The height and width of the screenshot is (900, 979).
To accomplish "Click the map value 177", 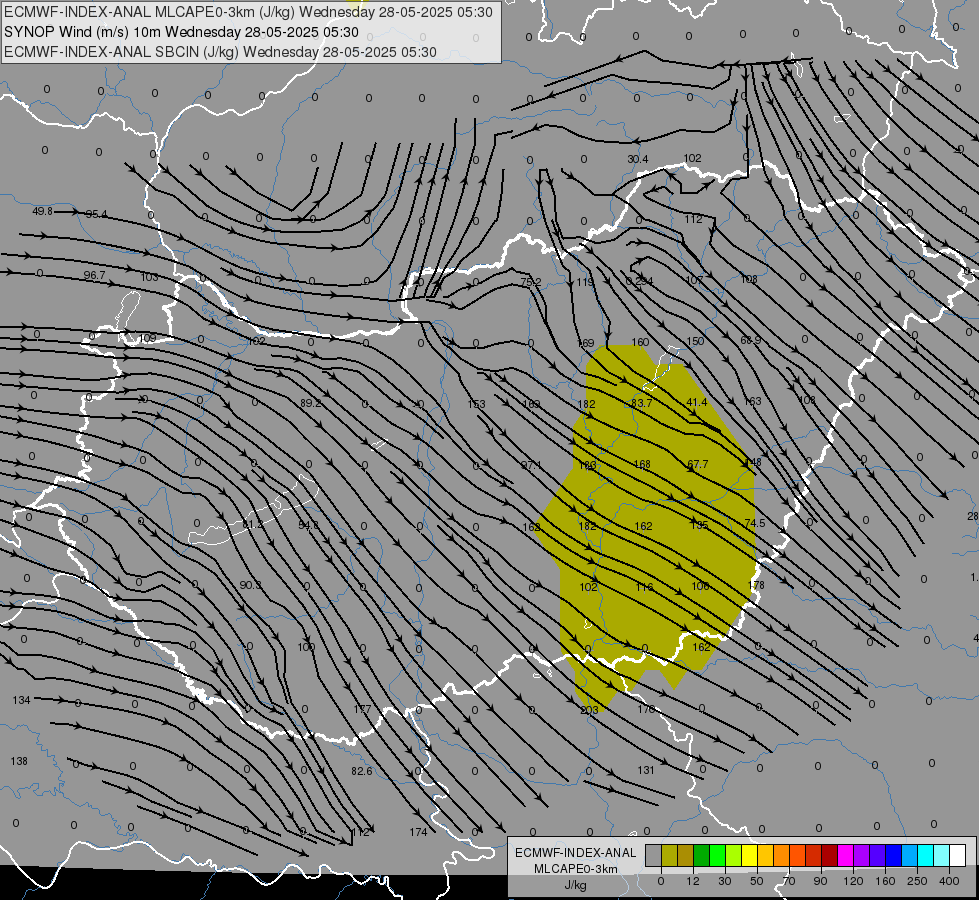I will (362, 709).
